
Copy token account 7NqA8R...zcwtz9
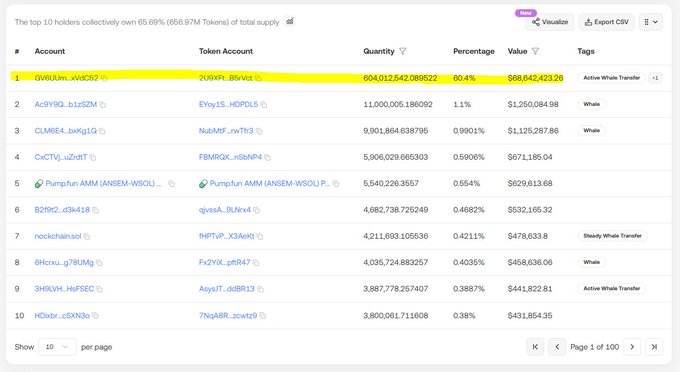tap(262, 316)
